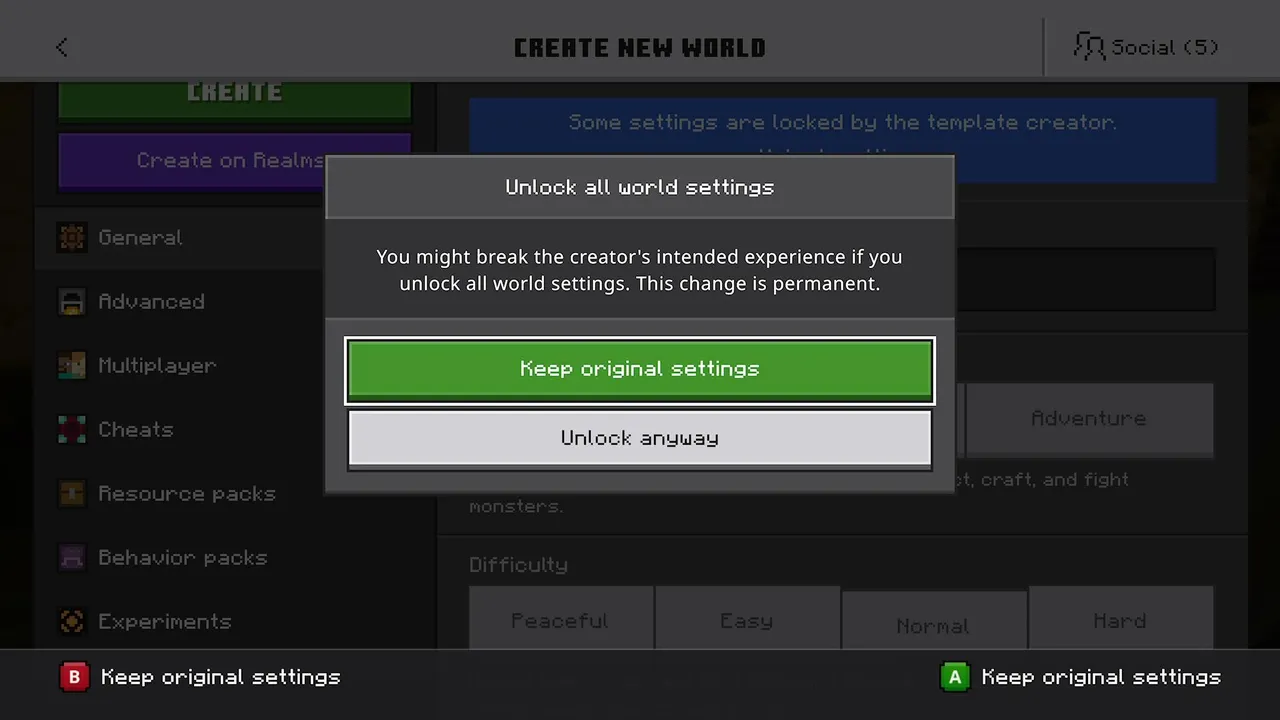Go back with the left arrow icon
Viewport: 1280px width, 720px height.
click(62, 47)
